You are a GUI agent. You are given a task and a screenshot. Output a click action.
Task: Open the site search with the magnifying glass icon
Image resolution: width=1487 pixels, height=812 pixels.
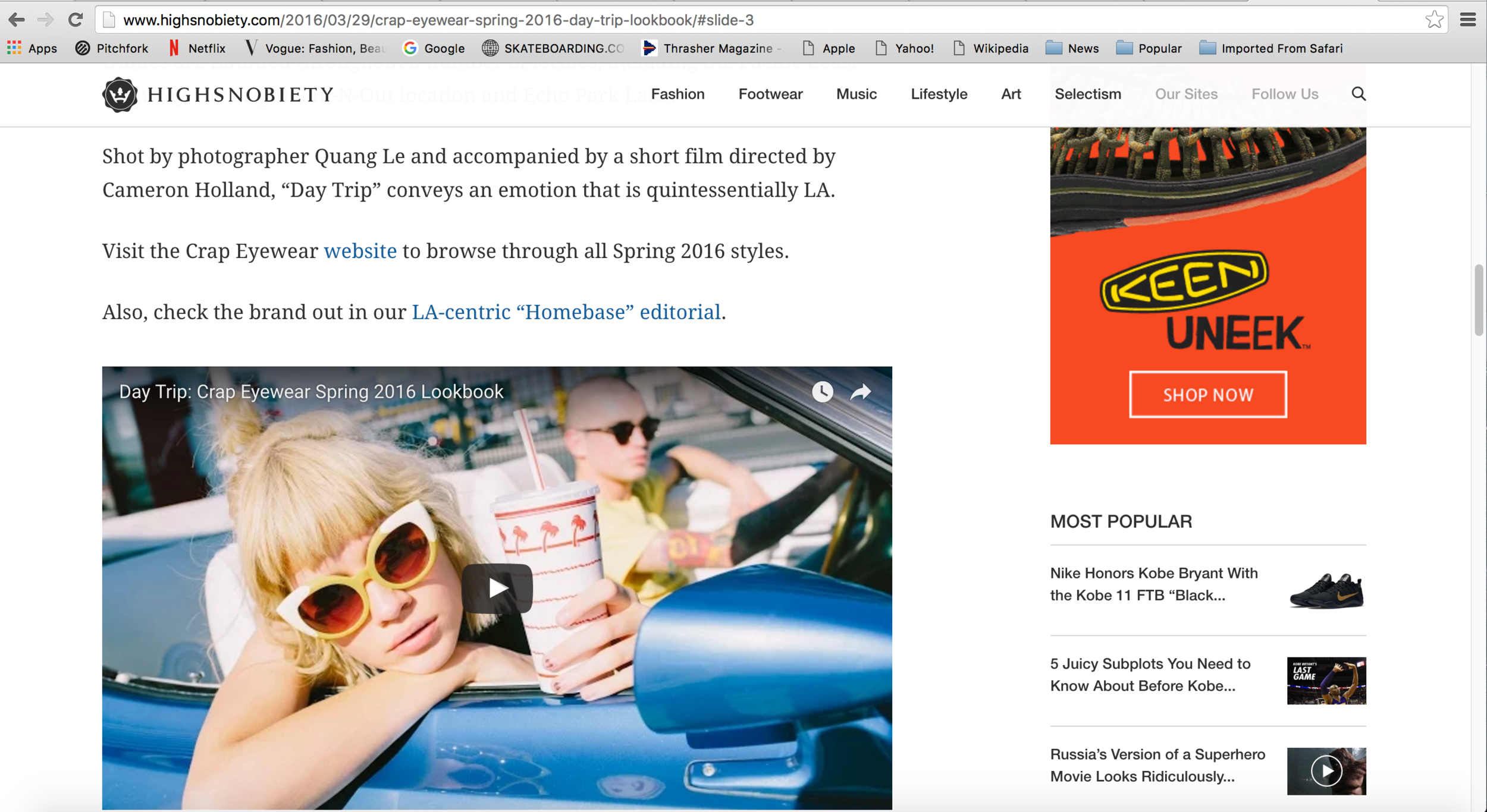pos(1359,94)
